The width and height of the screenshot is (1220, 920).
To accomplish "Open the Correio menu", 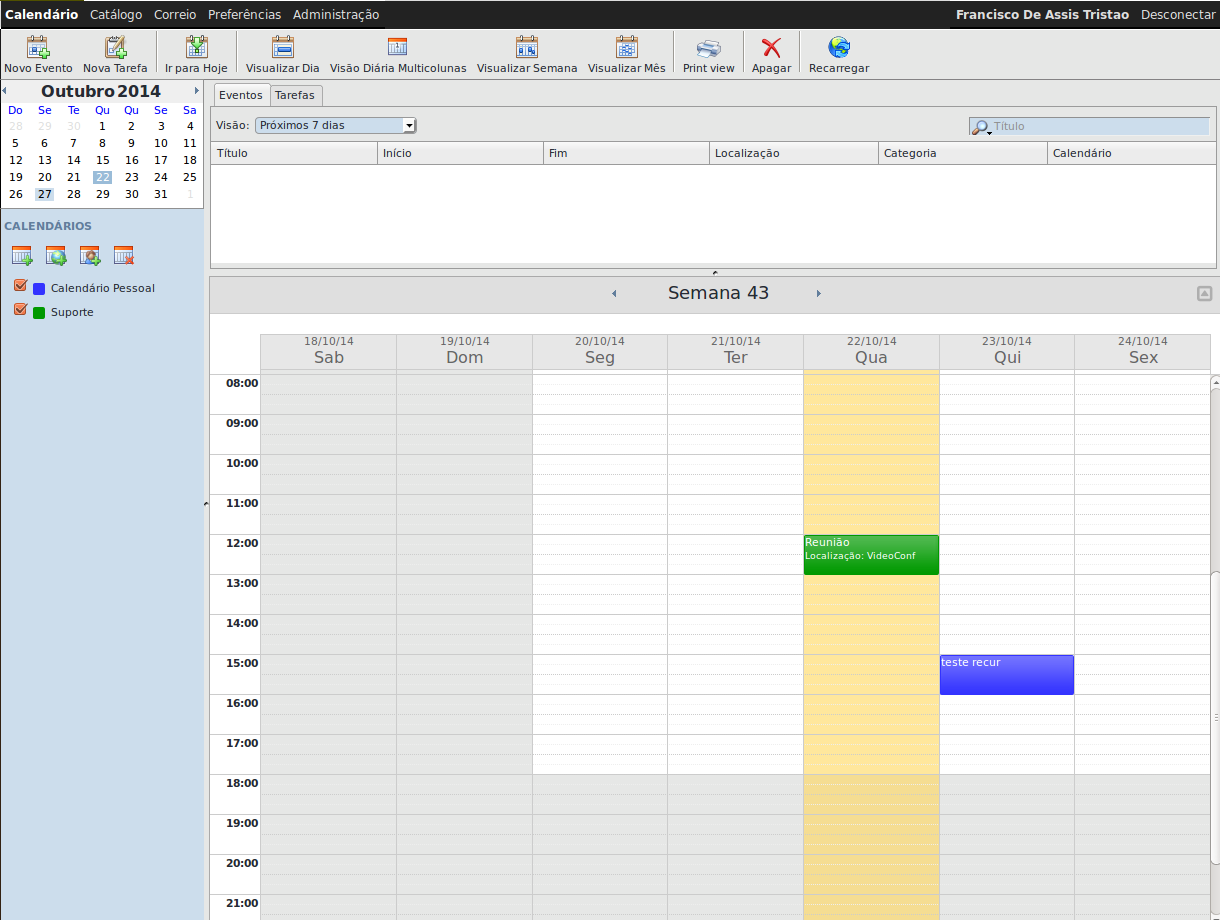I will (175, 15).
